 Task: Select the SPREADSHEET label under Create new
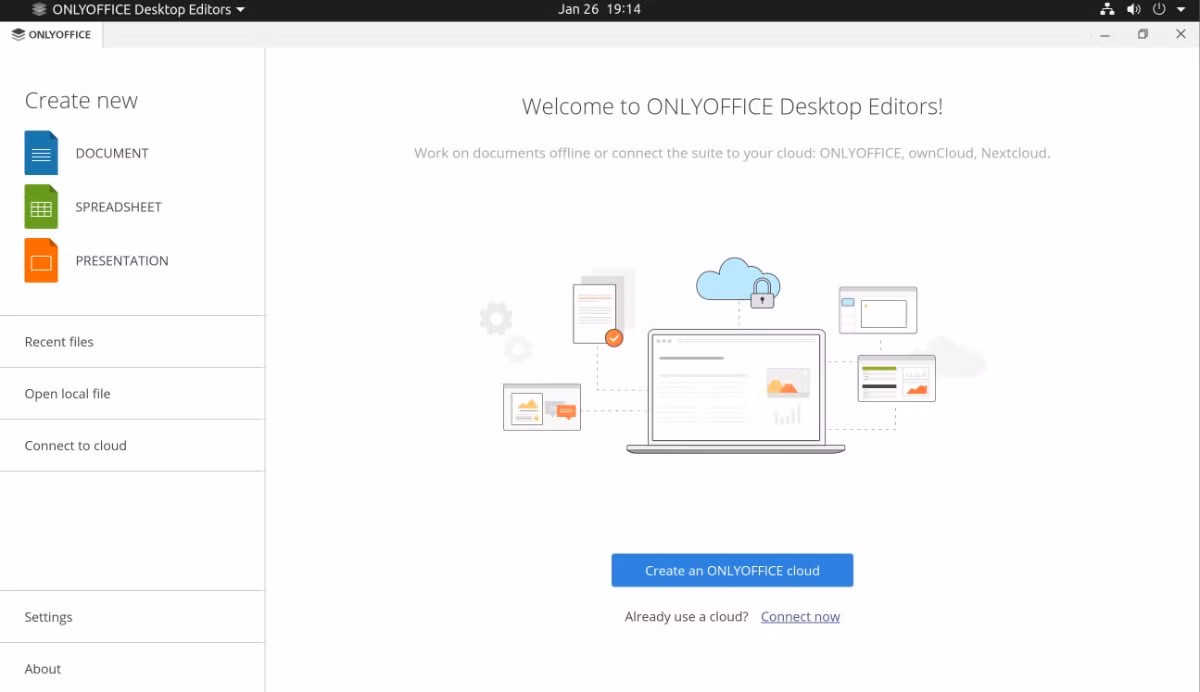click(x=118, y=207)
